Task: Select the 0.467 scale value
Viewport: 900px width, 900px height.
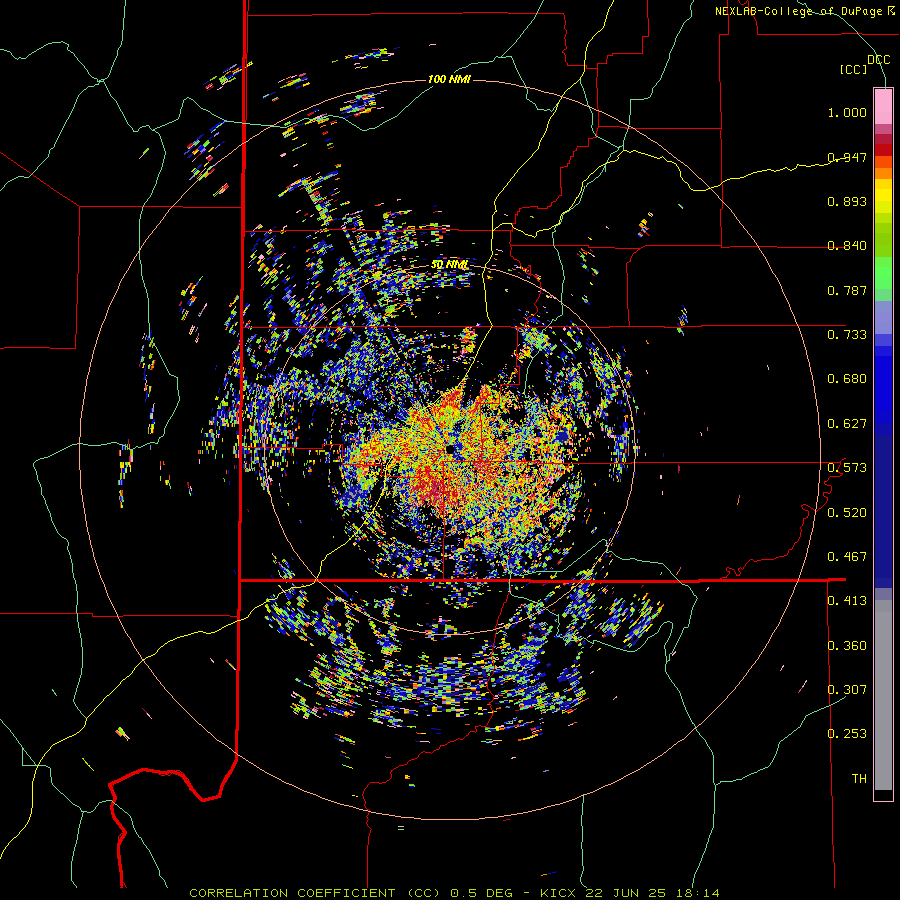Action: (847, 557)
